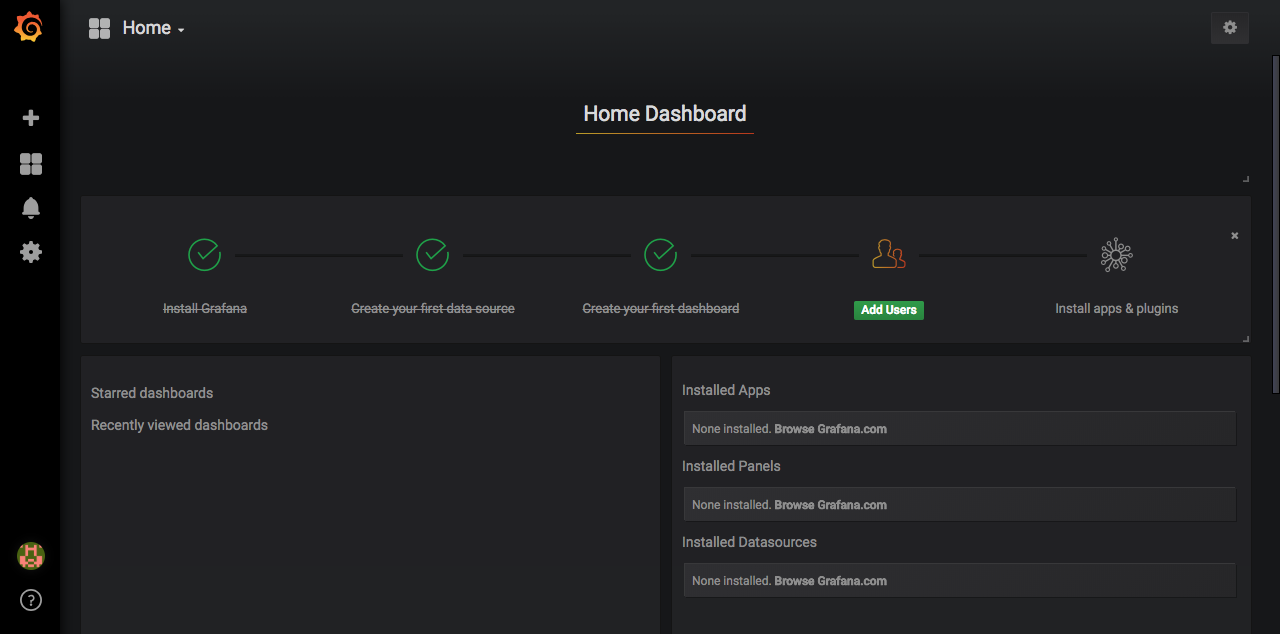The height and width of the screenshot is (634, 1280).
Task: Click Create your first dashboard label
Action: click(661, 309)
